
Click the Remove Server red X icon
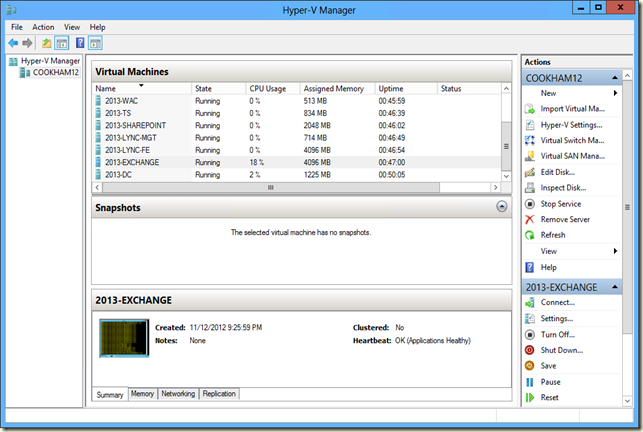pyautogui.click(x=530, y=219)
